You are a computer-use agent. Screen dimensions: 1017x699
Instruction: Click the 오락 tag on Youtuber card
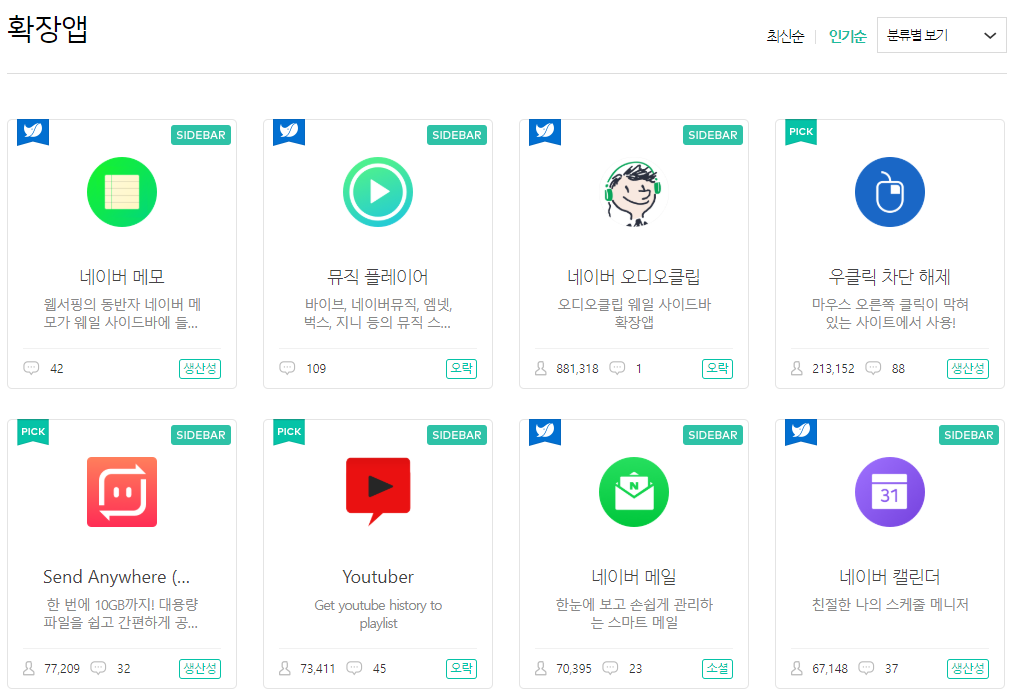click(462, 669)
